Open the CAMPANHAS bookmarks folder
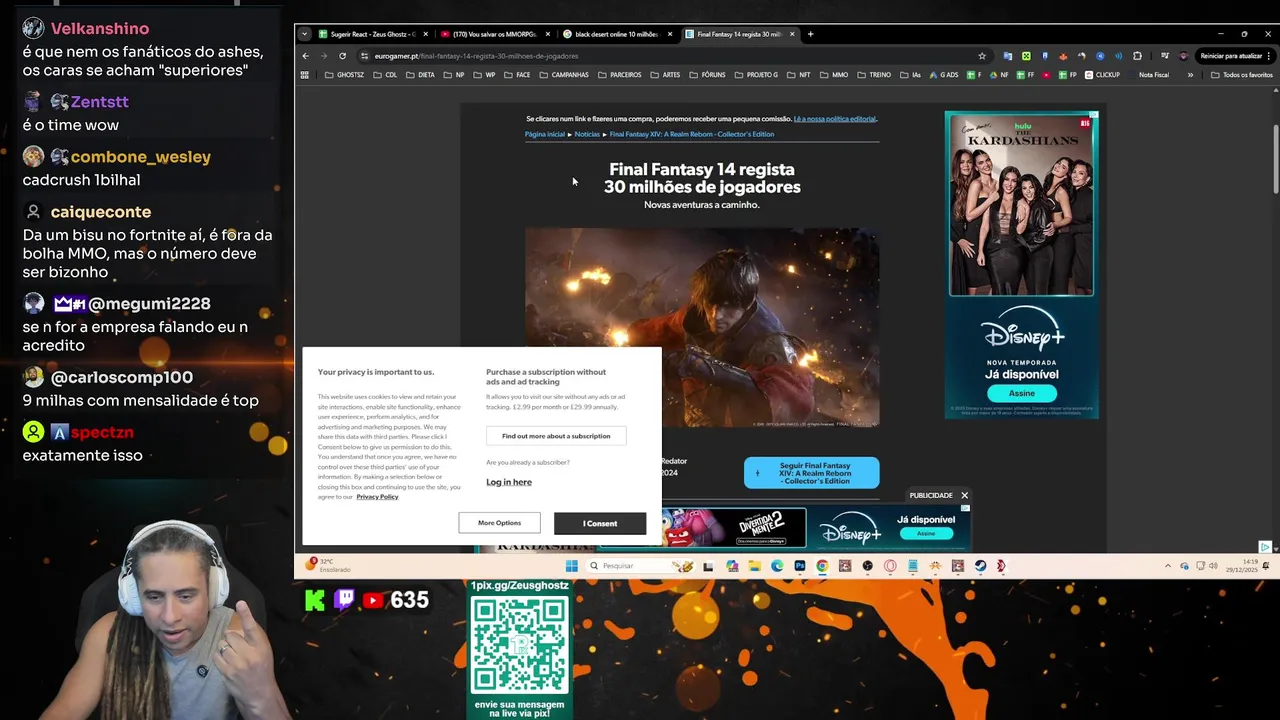The height and width of the screenshot is (720, 1280). pos(564,75)
